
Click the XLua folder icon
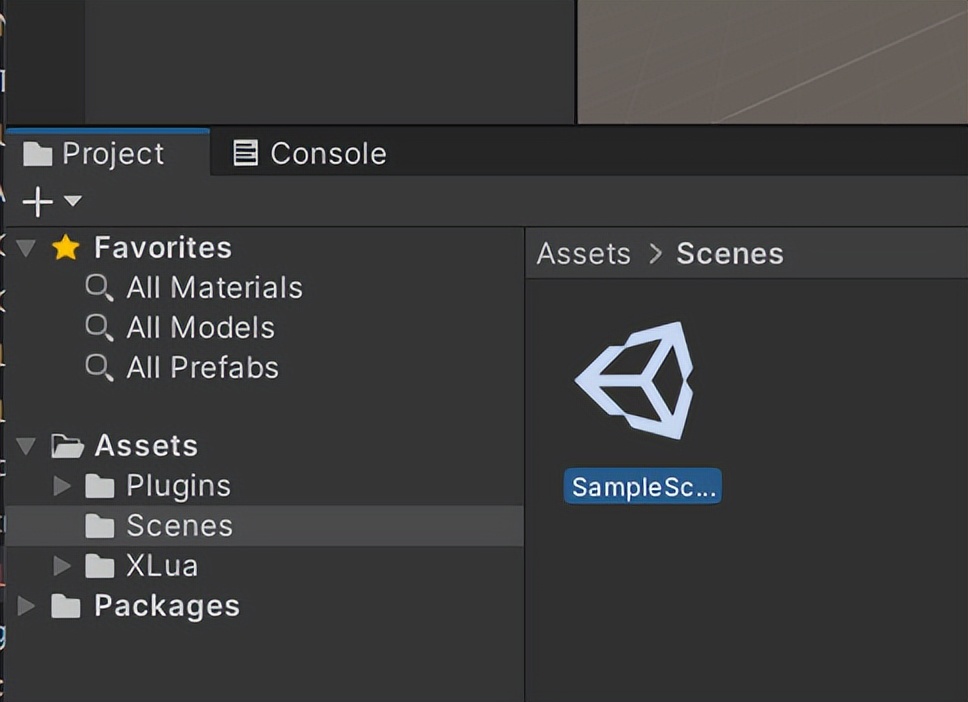click(x=99, y=566)
